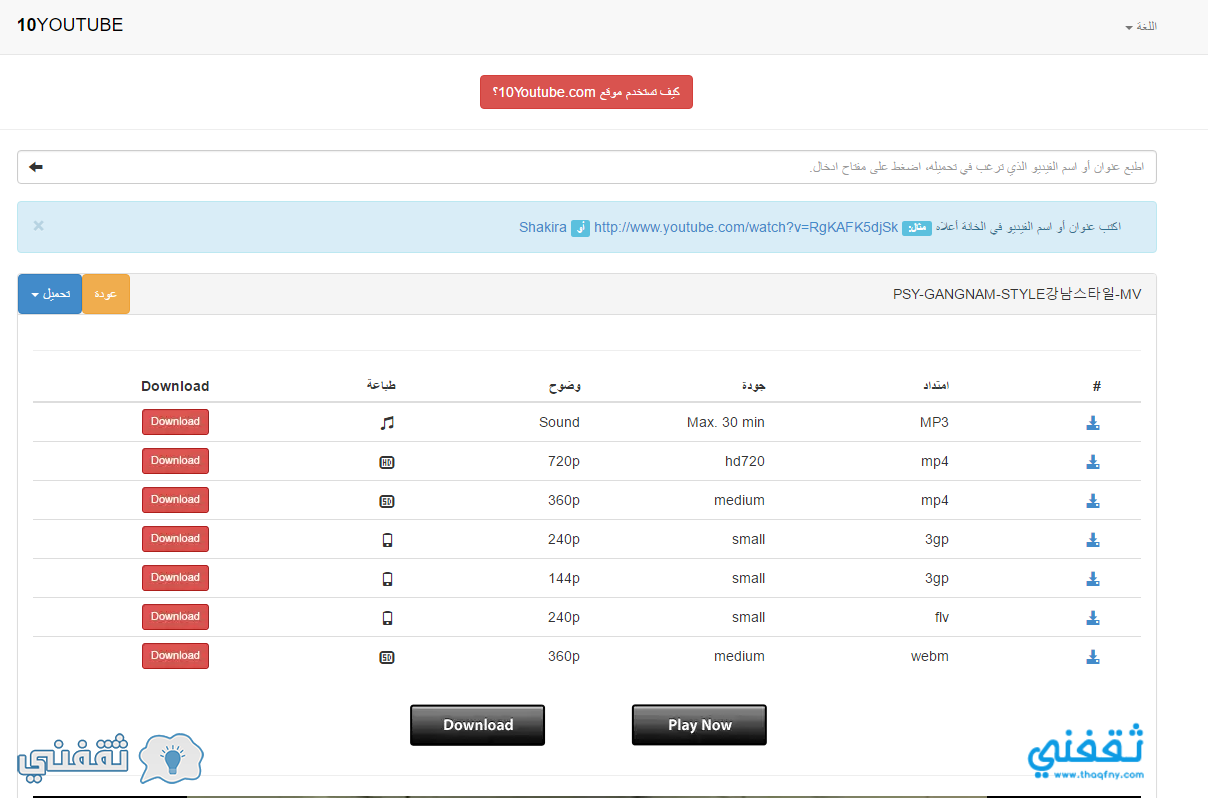Click the MP3 format cell
The width and height of the screenshot is (1208, 798).
934,422
